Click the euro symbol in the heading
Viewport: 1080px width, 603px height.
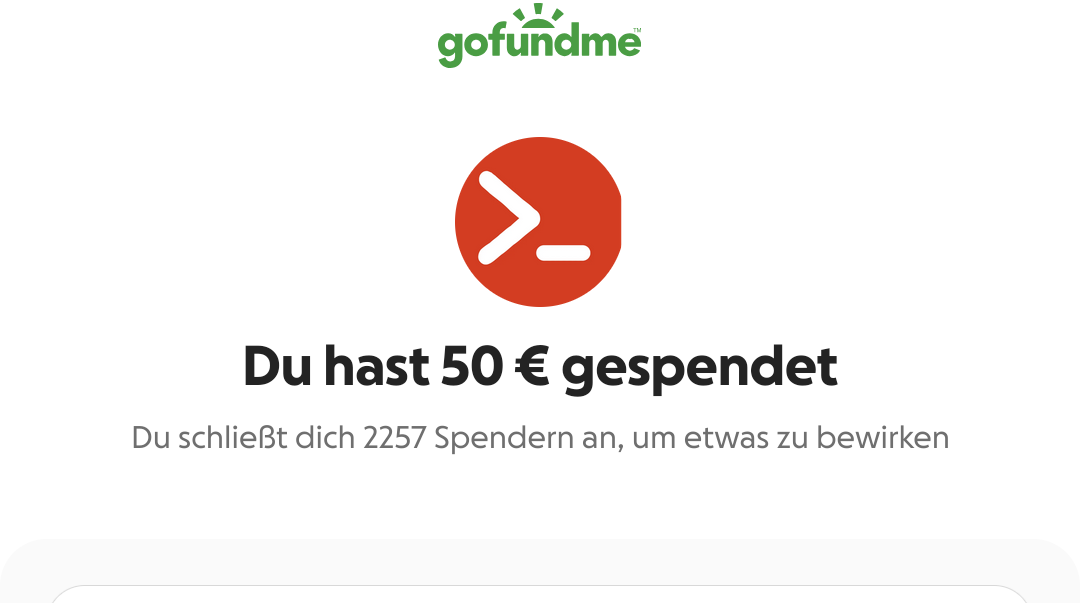(532, 366)
